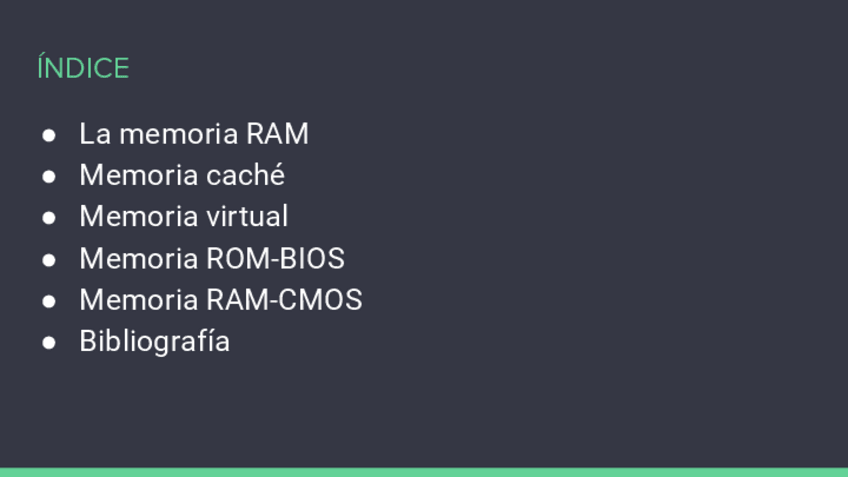Click the "ÍNDICE" slide title
The height and width of the screenshot is (477, 848).
point(83,68)
